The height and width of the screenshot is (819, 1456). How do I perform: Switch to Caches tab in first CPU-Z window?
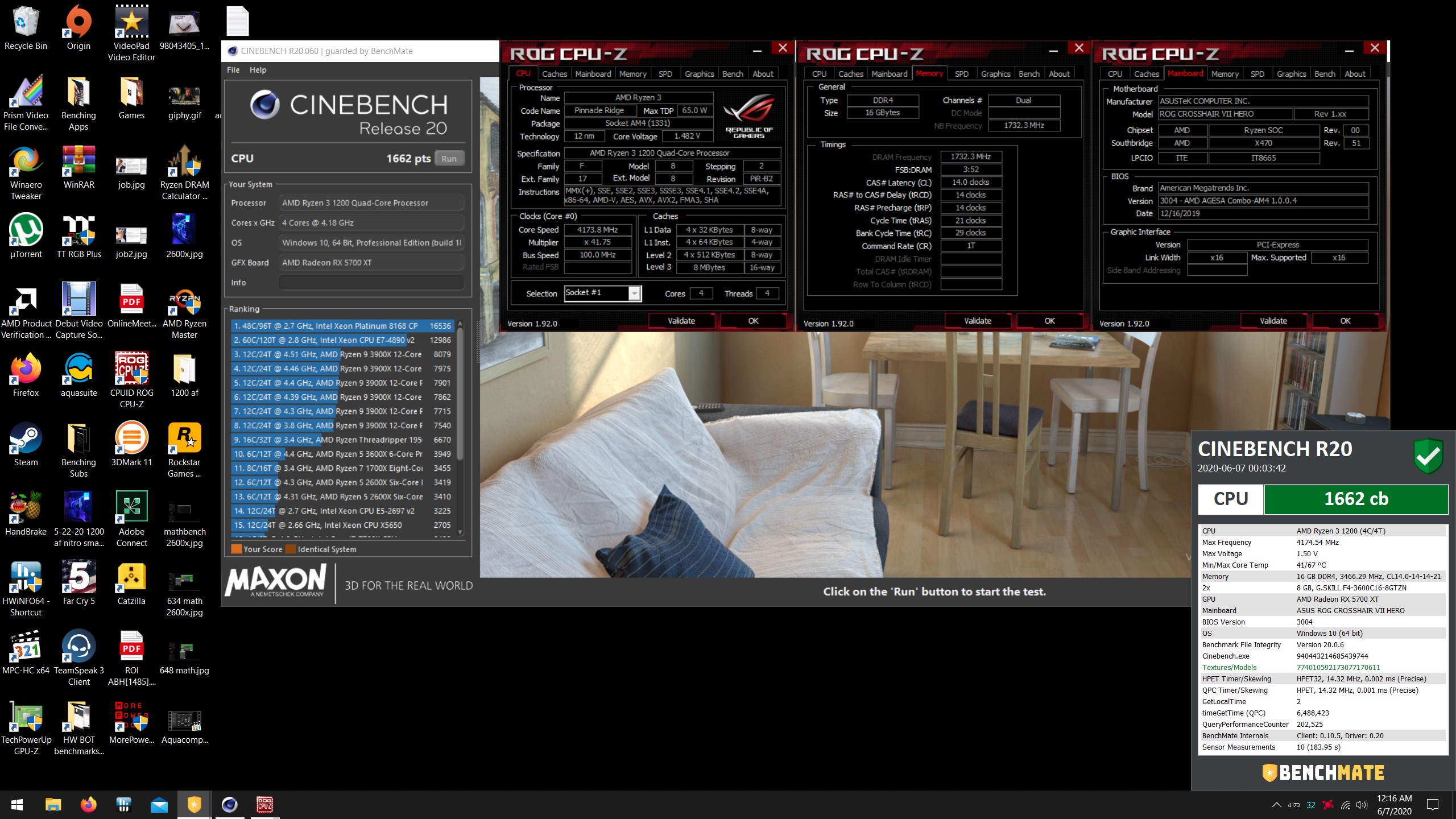[x=554, y=74]
